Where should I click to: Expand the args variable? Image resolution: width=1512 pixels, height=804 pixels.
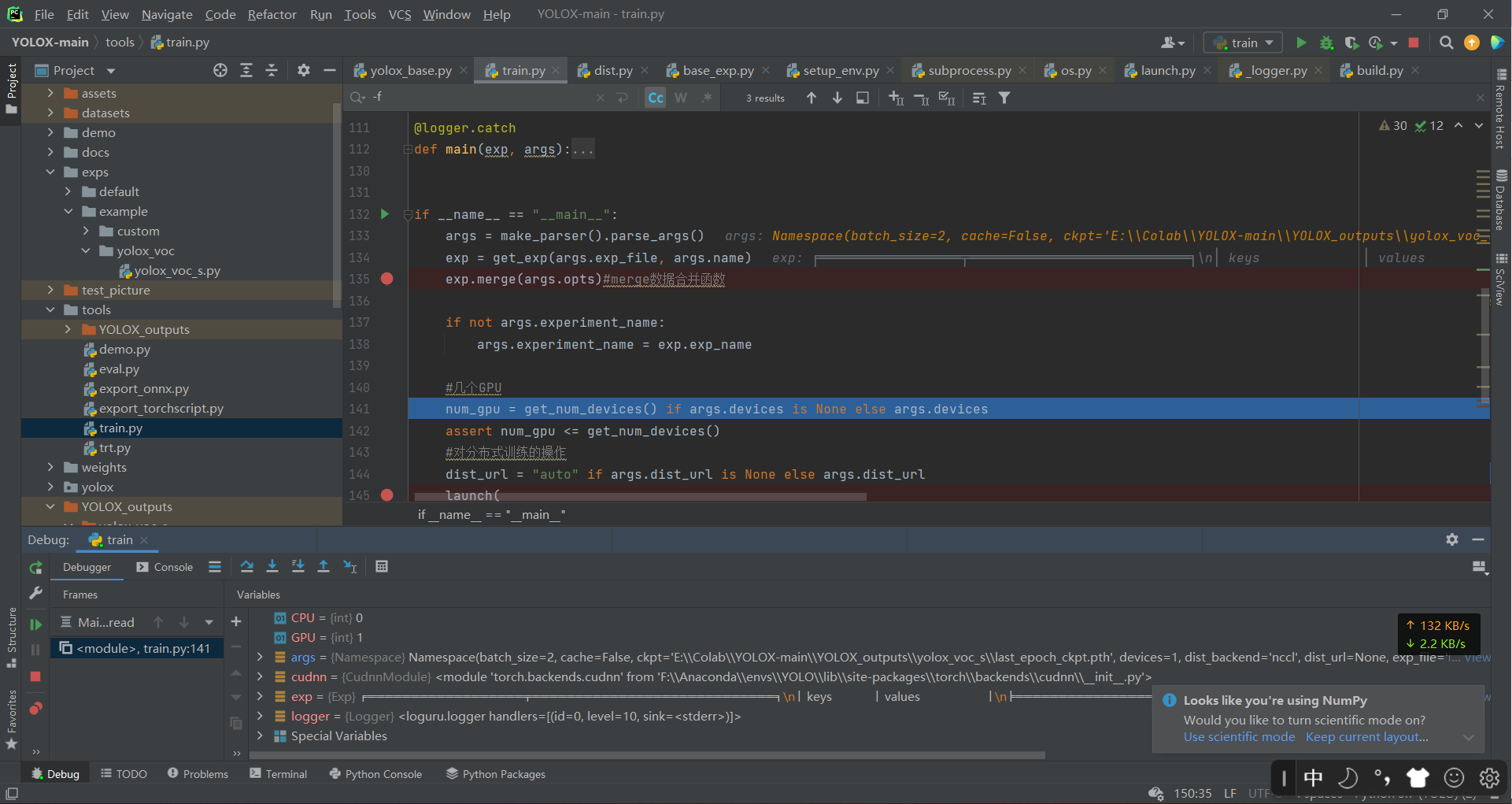pyautogui.click(x=260, y=657)
